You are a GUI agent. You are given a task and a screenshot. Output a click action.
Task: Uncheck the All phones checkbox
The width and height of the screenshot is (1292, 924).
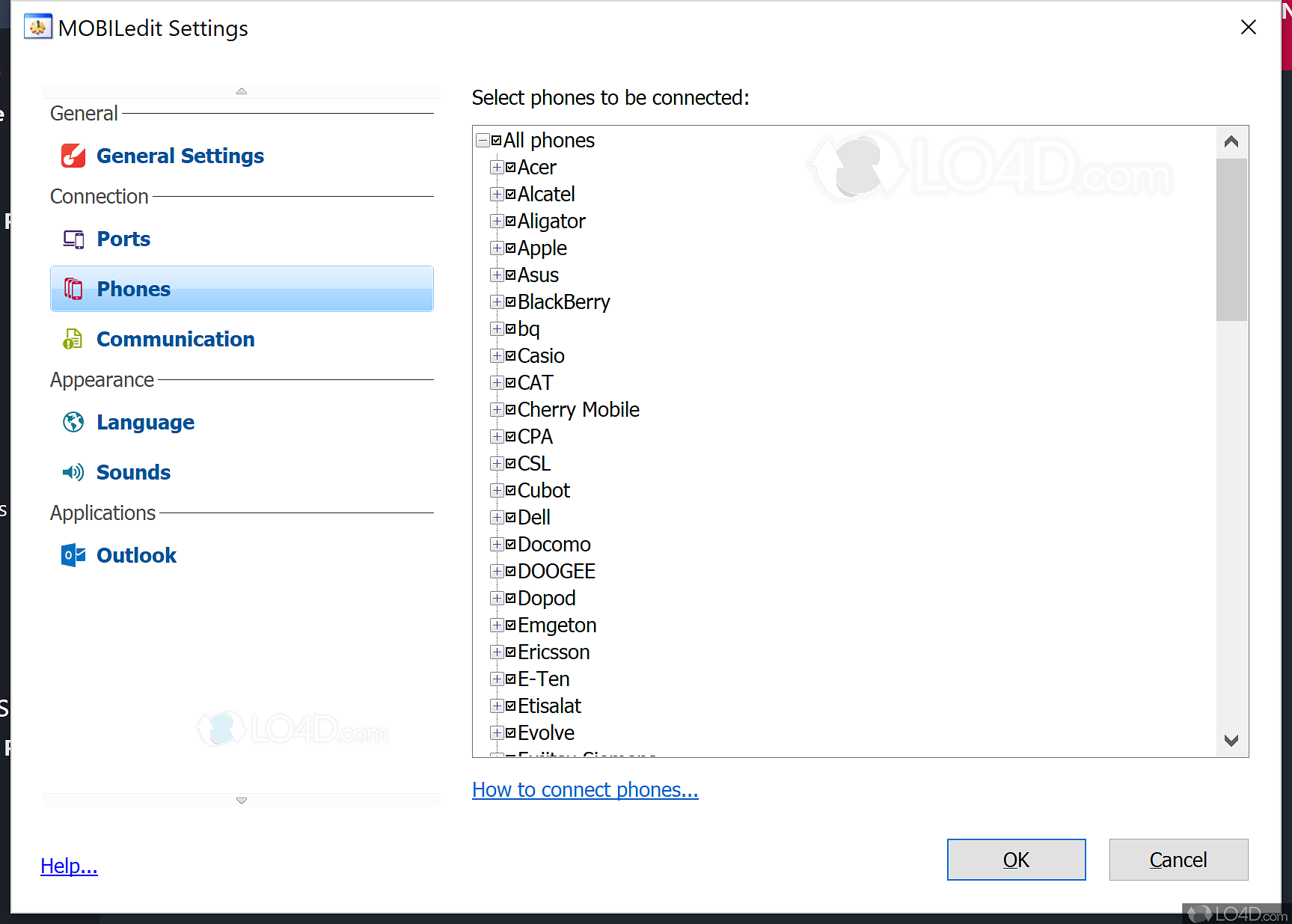[x=497, y=141]
